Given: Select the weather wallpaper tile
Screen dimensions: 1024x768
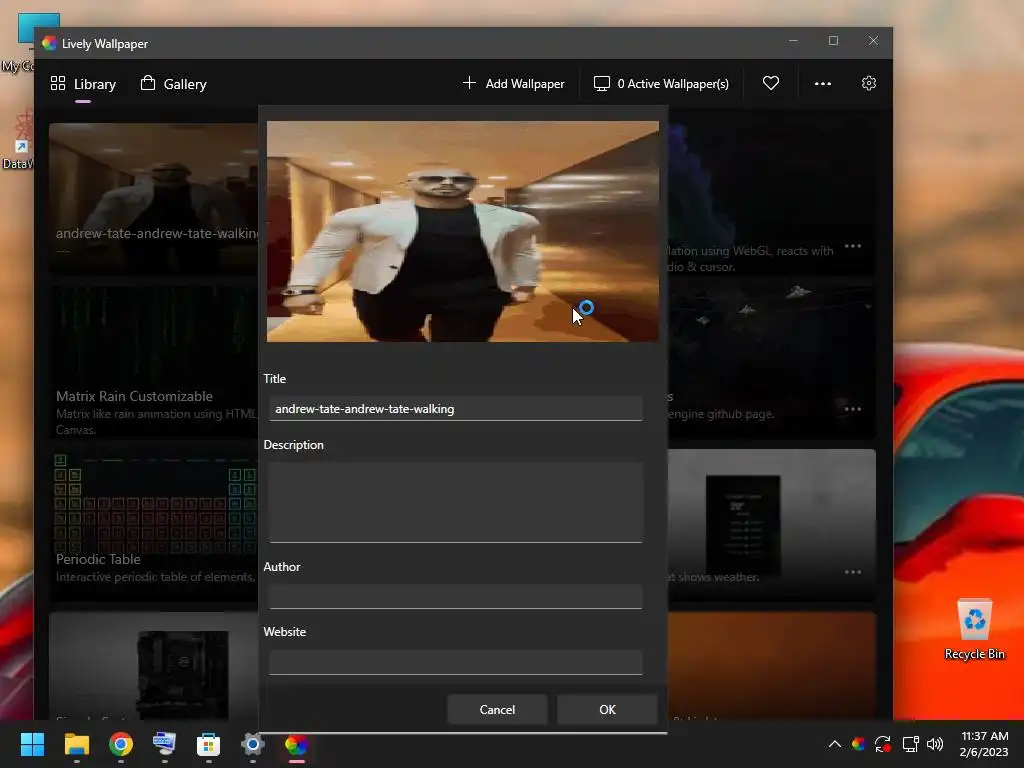Looking at the screenshot, I should [x=771, y=526].
